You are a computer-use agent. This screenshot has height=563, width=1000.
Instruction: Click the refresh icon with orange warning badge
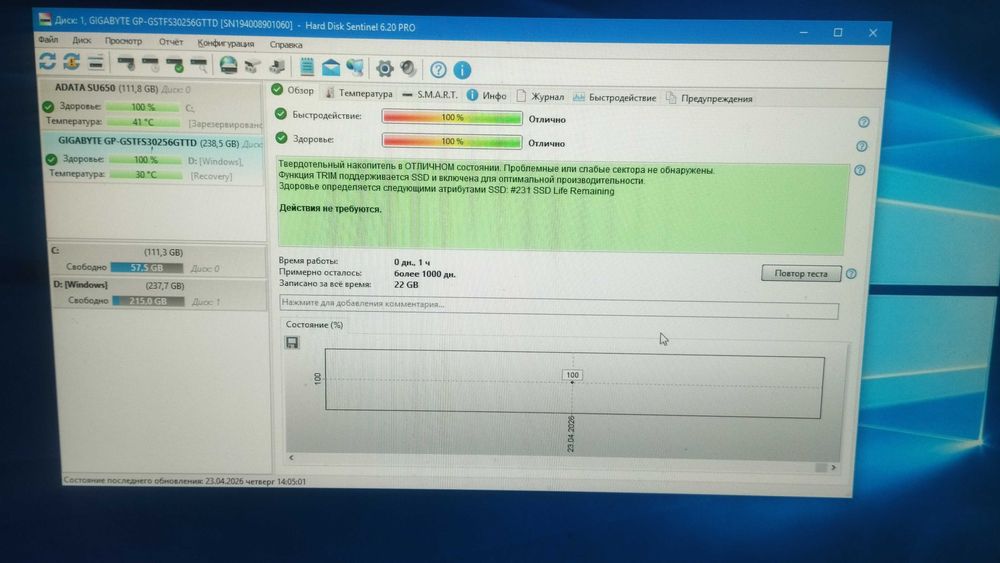click(71, 62)
